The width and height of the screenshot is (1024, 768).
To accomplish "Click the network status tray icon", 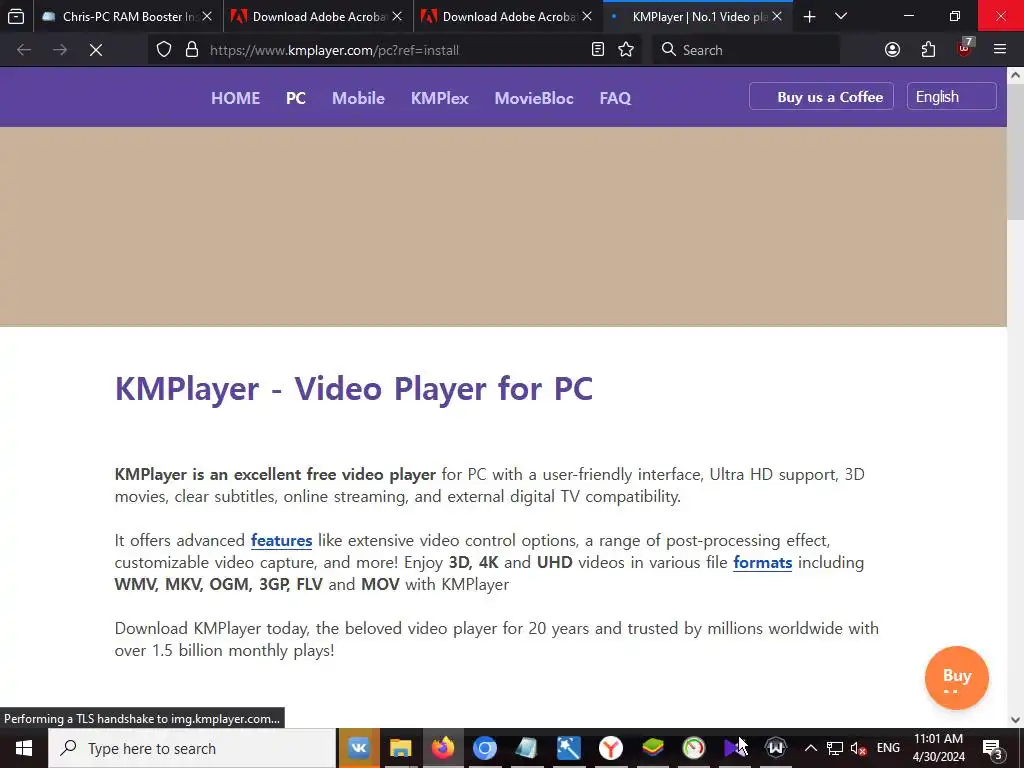I will pyautogui.click(x=835, y=748).
